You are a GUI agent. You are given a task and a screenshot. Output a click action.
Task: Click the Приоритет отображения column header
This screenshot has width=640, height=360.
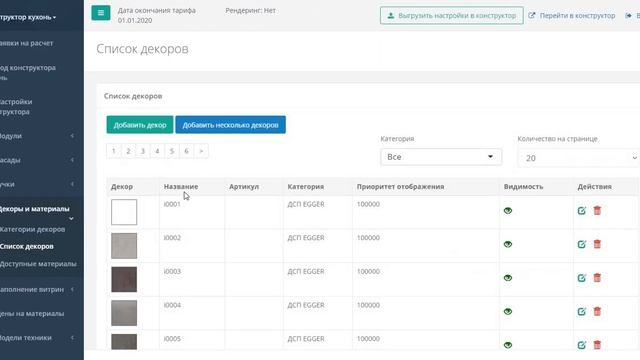400,187
